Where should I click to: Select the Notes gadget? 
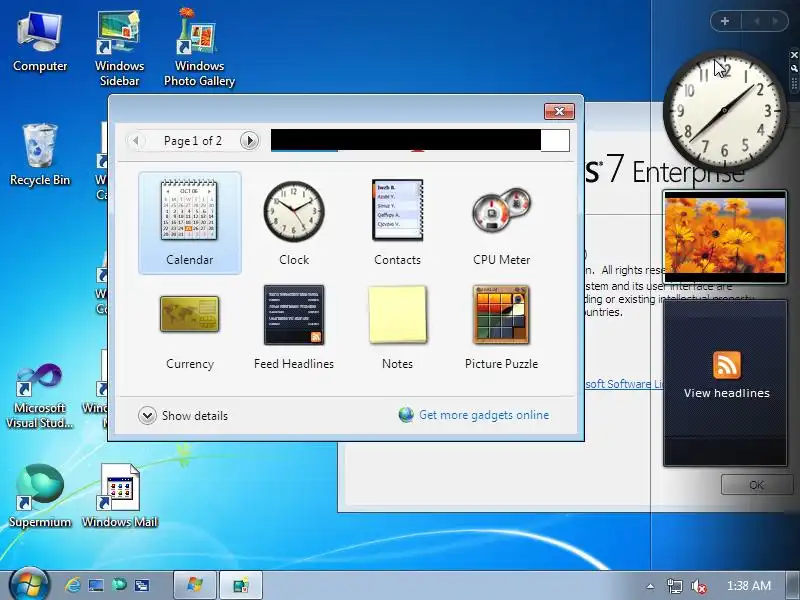397,327
